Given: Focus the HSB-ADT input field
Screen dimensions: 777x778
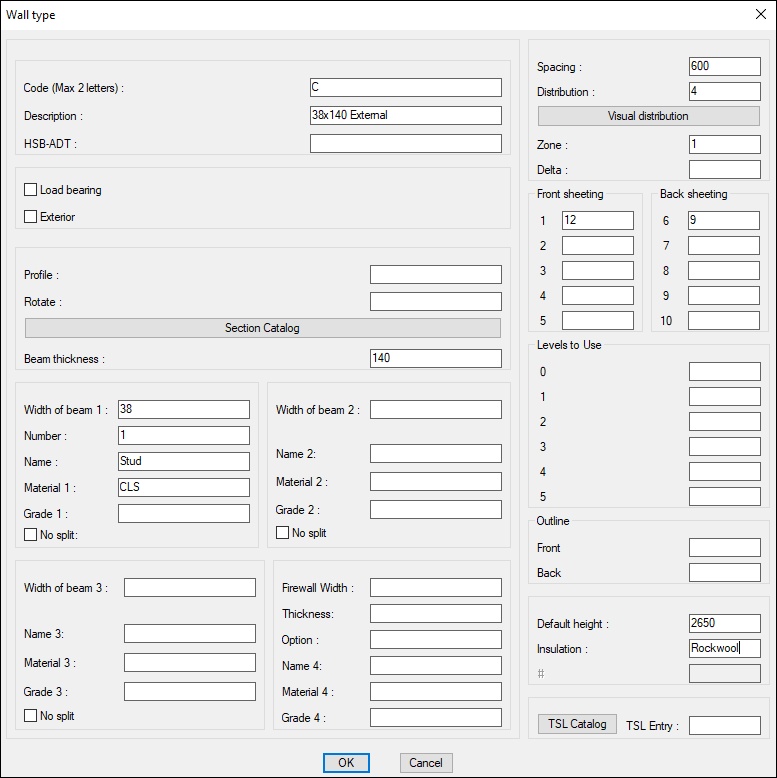Looking at the screenshot, I should click(x=405, y=143).
